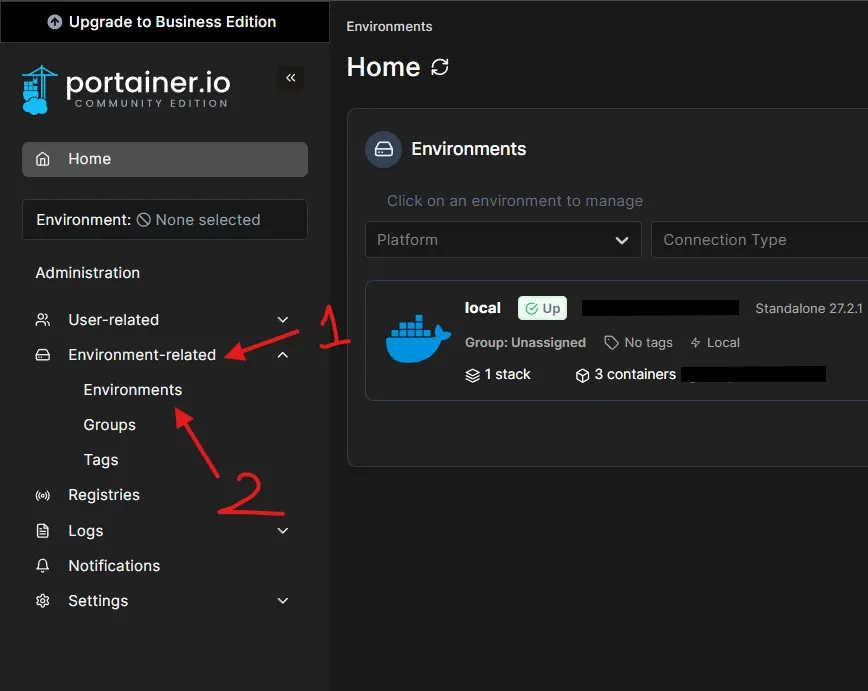Open Environments in the sidebar
The width and height of the screenshot is (868, 691).
coord(132,390)
